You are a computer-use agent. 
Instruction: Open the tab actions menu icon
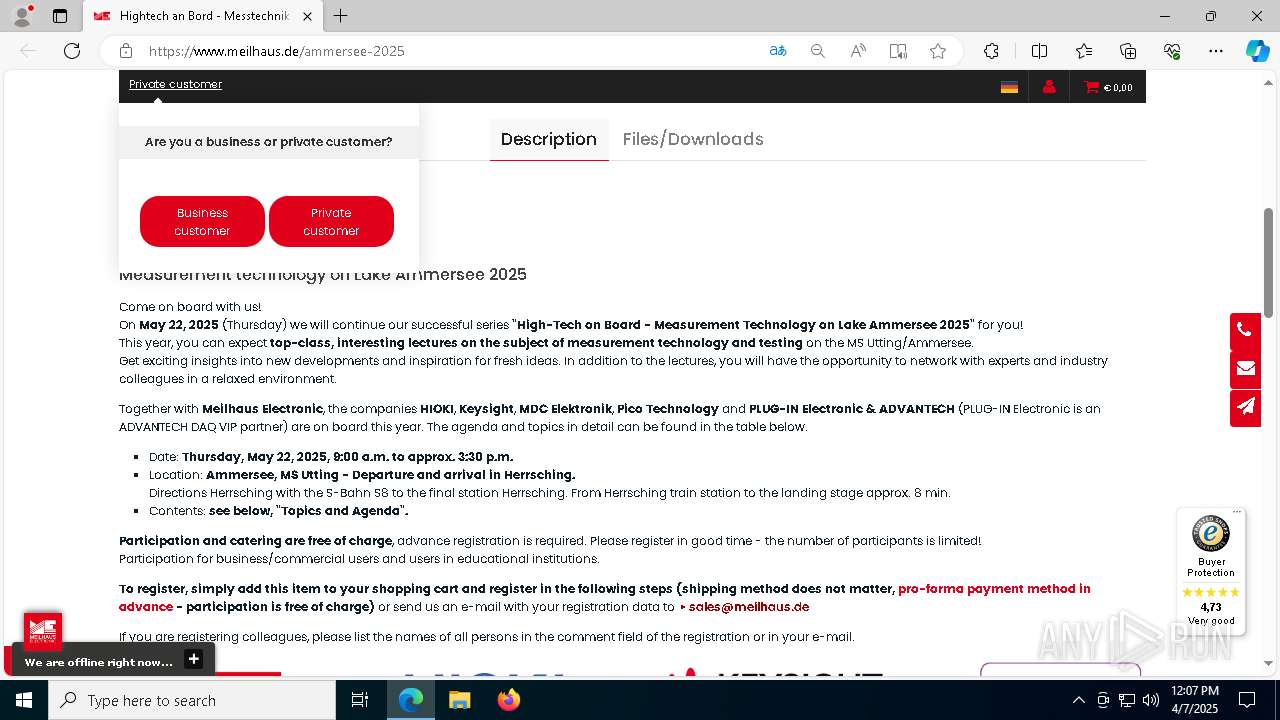pos(60,16)
